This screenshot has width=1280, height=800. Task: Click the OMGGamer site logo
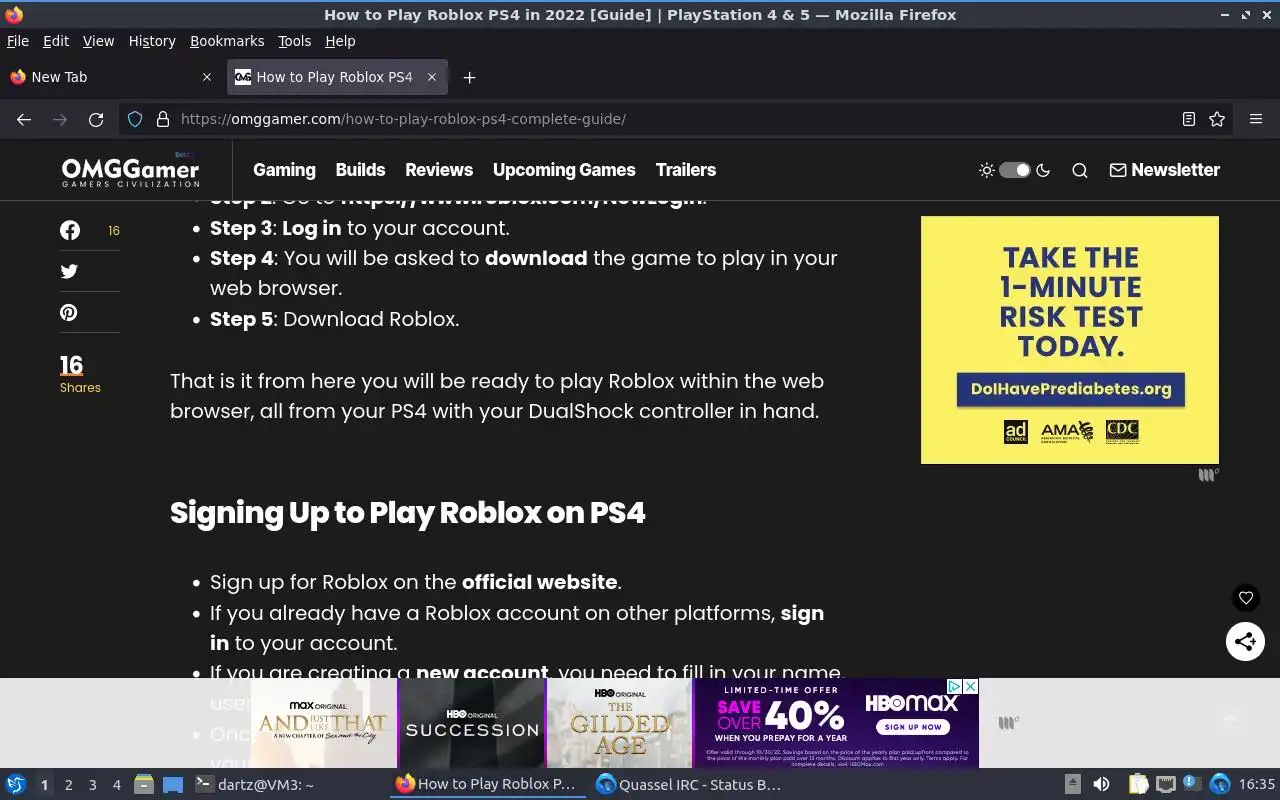point(130,171)
